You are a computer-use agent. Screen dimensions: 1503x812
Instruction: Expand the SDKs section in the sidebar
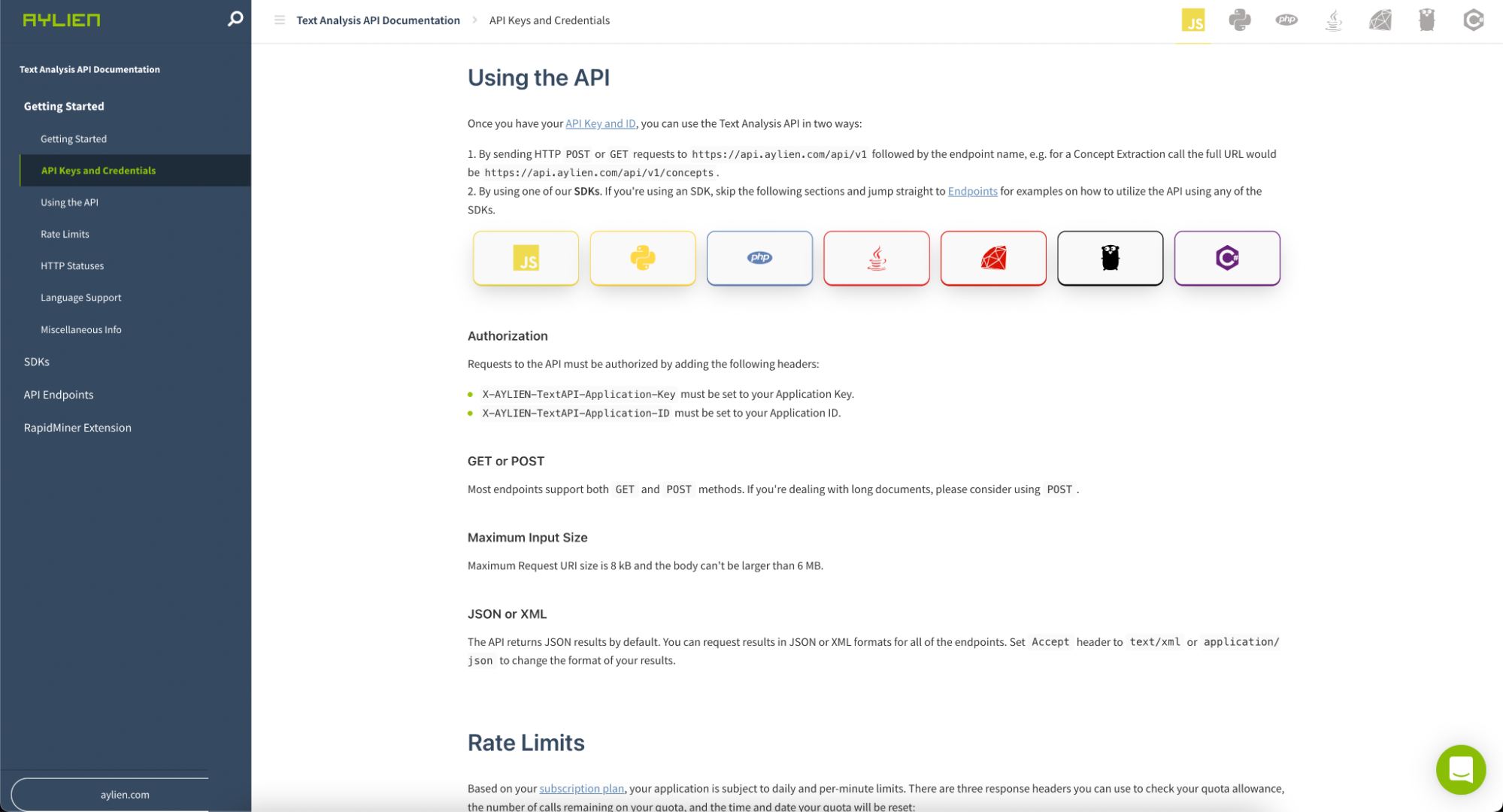[x=37, y=362]
